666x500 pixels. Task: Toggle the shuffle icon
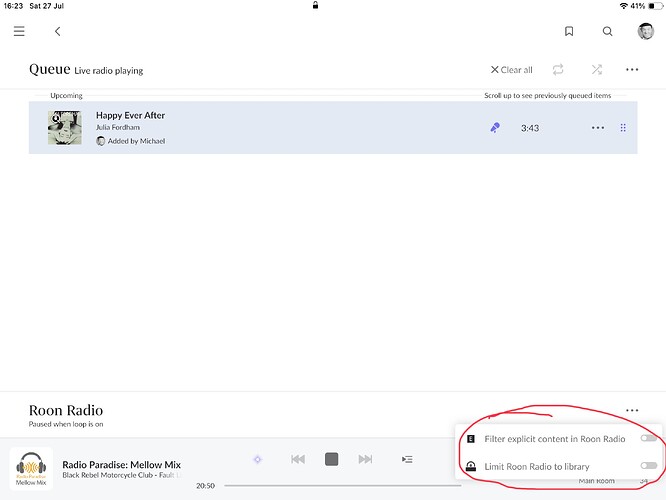point(597,69)
